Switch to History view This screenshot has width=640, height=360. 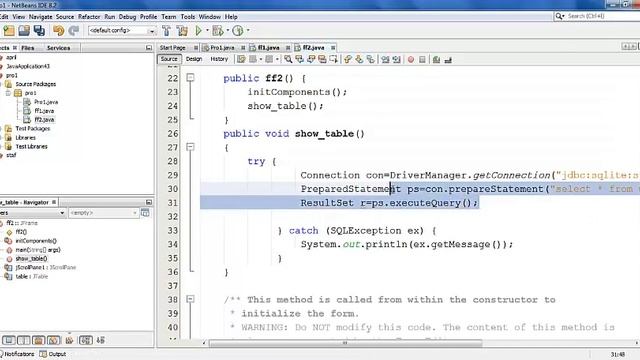[219, 59]
